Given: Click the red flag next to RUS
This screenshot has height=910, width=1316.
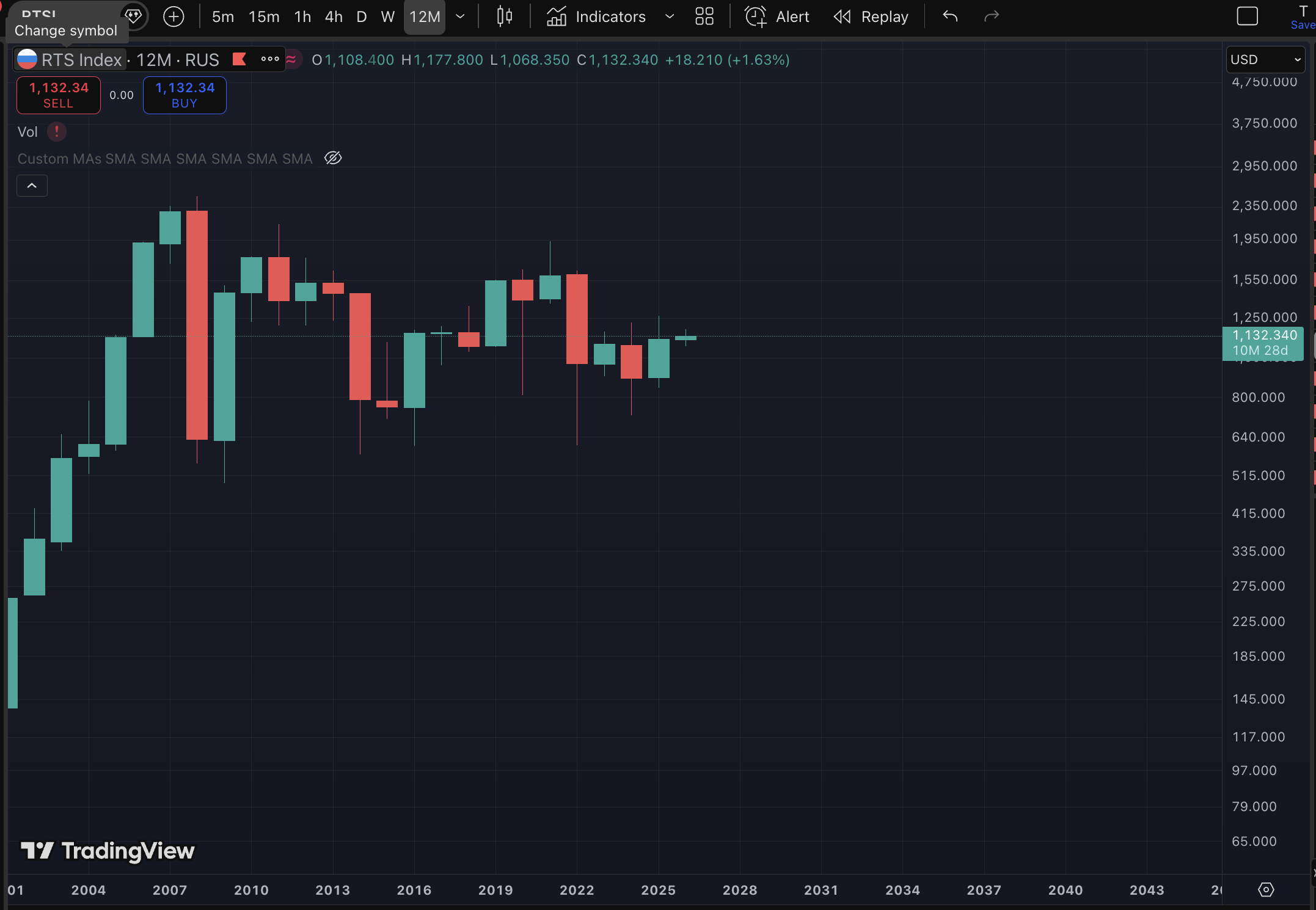Looking at the screenshot, I should (x=239, y=59).
